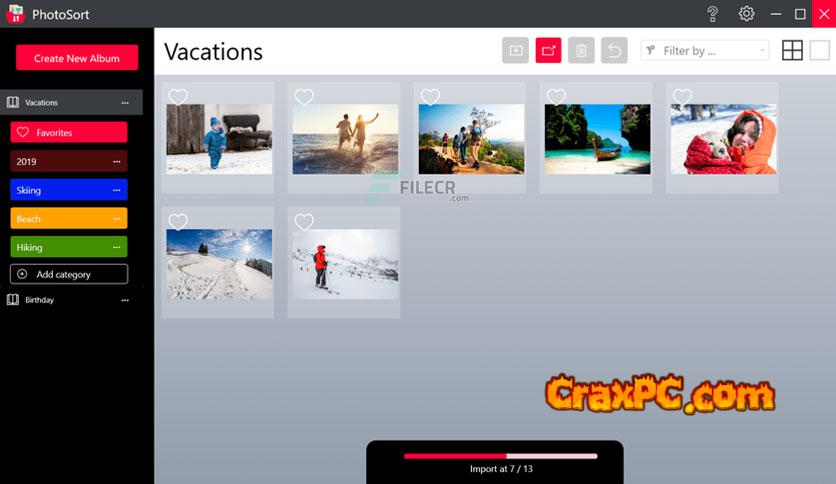Image resolution: width=836 pixels, height=484 pixels.
Task: Close the PhotoSort window
Action: [824, 14]
